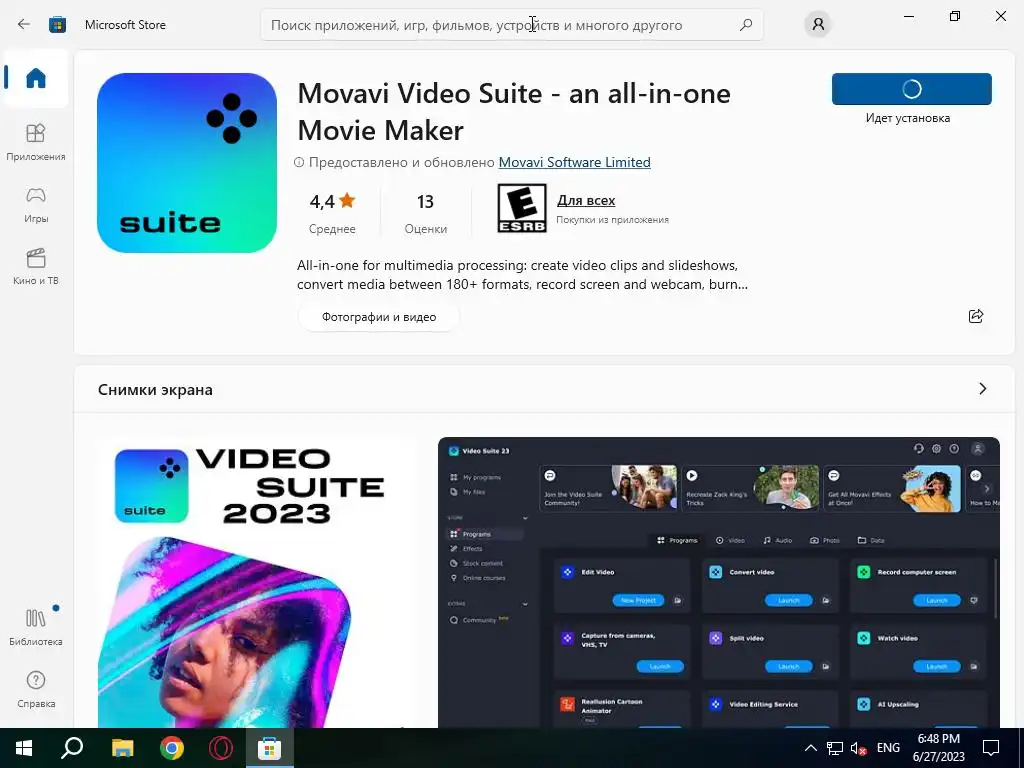Open the Справка help section

[35, 690]
